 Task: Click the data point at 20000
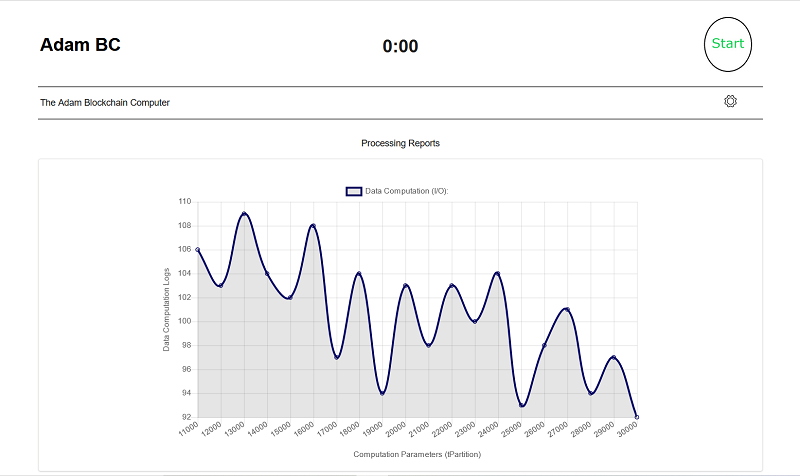pyautogui.click(x=406, y=286)
